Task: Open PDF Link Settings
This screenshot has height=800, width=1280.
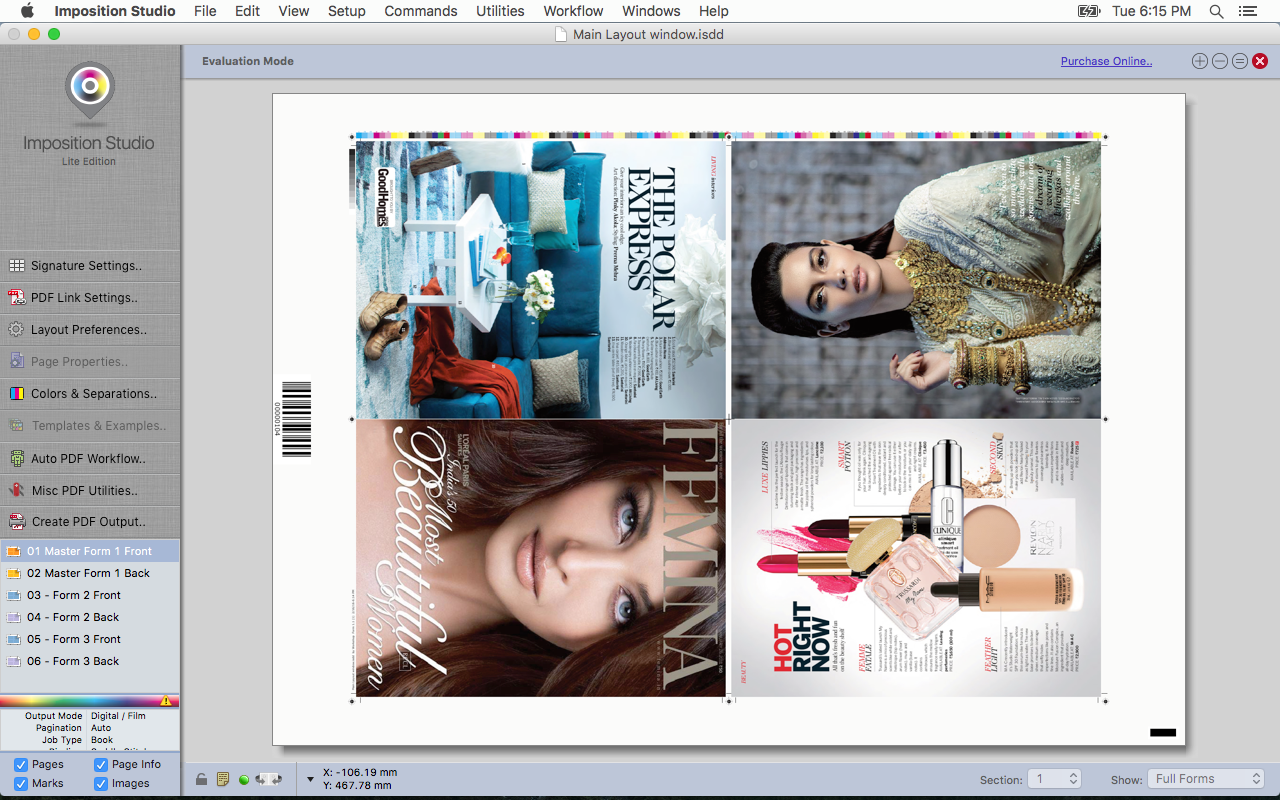Action: pyautogui.click(x=90, y=298)
